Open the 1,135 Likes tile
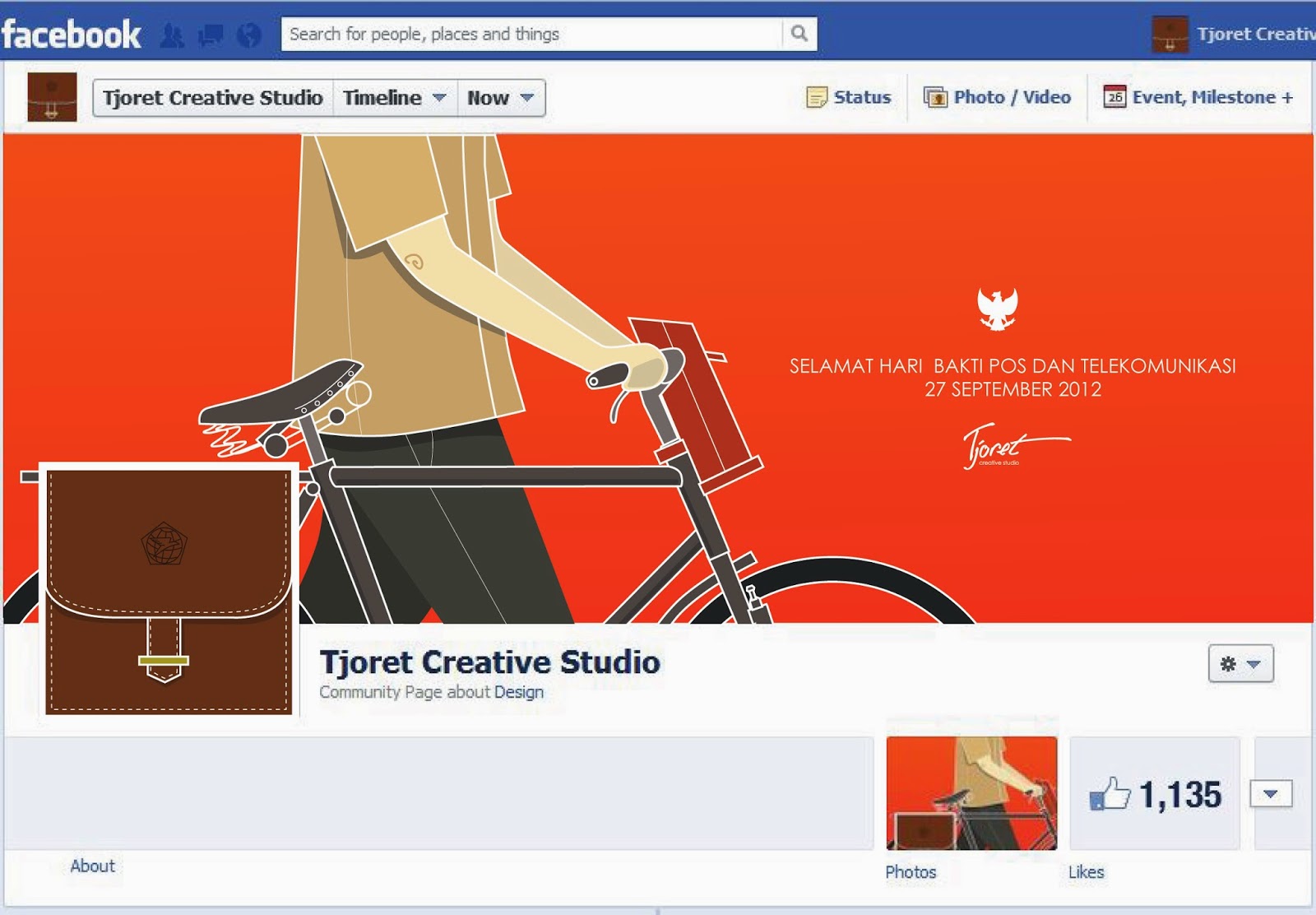This screenshot has width=1316, height=915. tap(1155, 793)
